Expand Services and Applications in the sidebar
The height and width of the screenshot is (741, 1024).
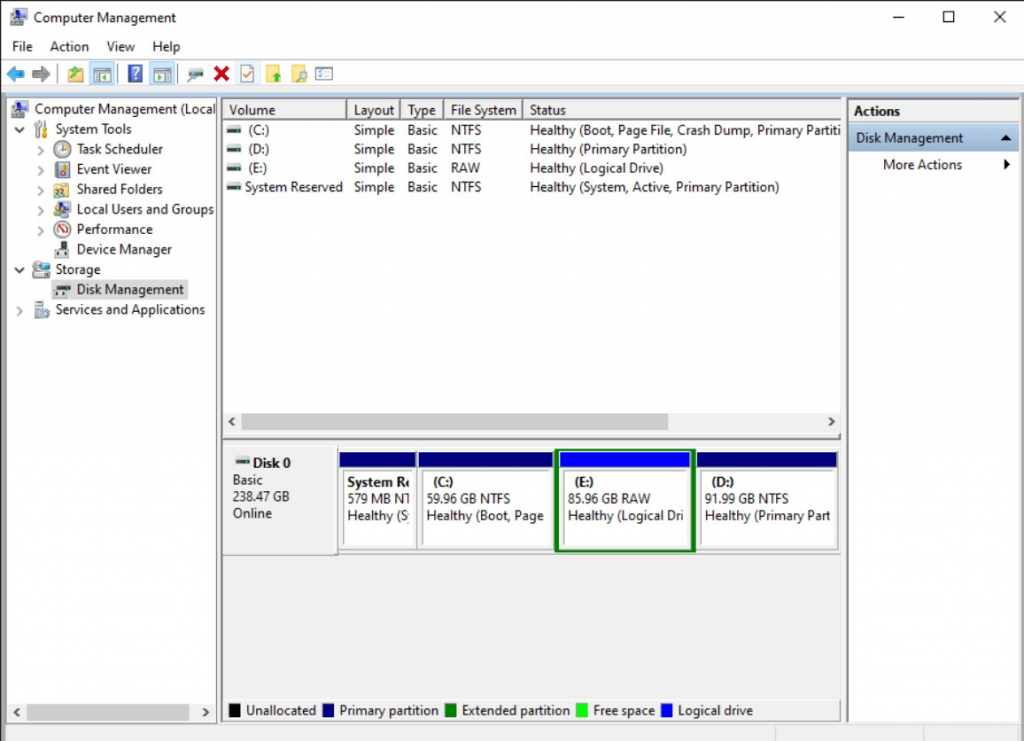(20, 310)
